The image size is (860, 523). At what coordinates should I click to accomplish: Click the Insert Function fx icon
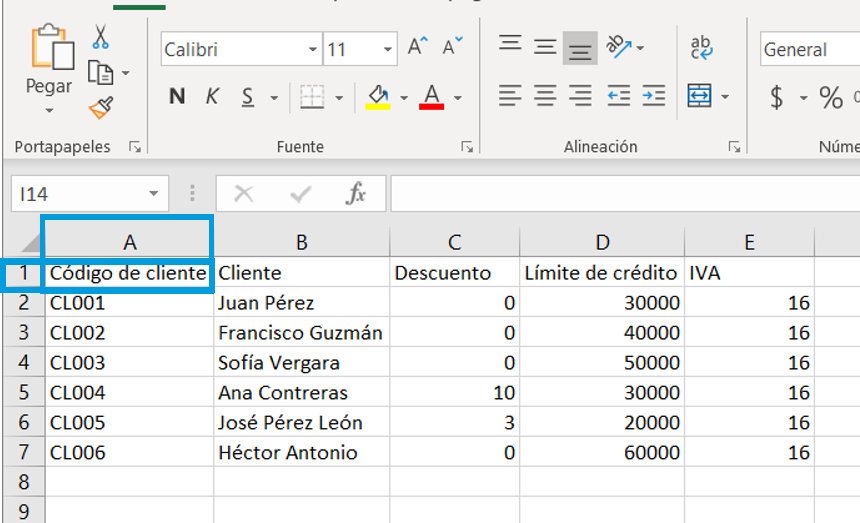[355, 194]
